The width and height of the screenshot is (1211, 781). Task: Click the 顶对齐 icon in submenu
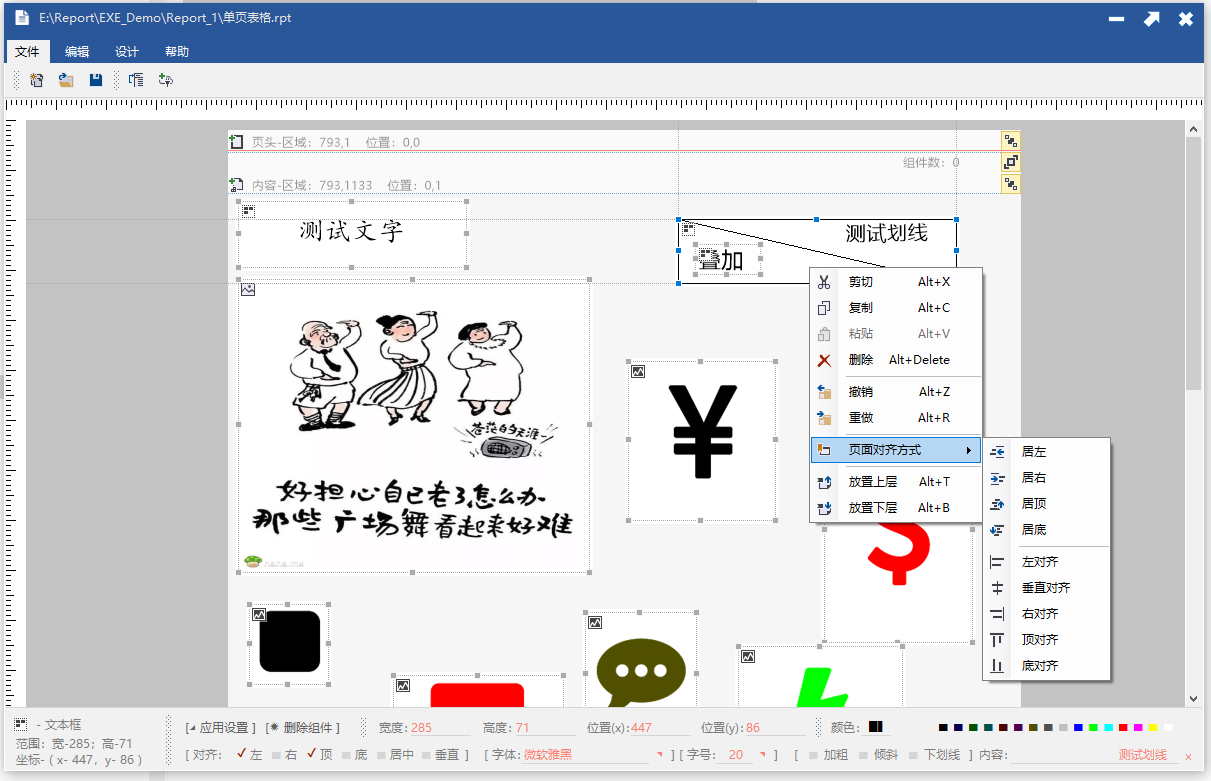[x=997, y=640]
